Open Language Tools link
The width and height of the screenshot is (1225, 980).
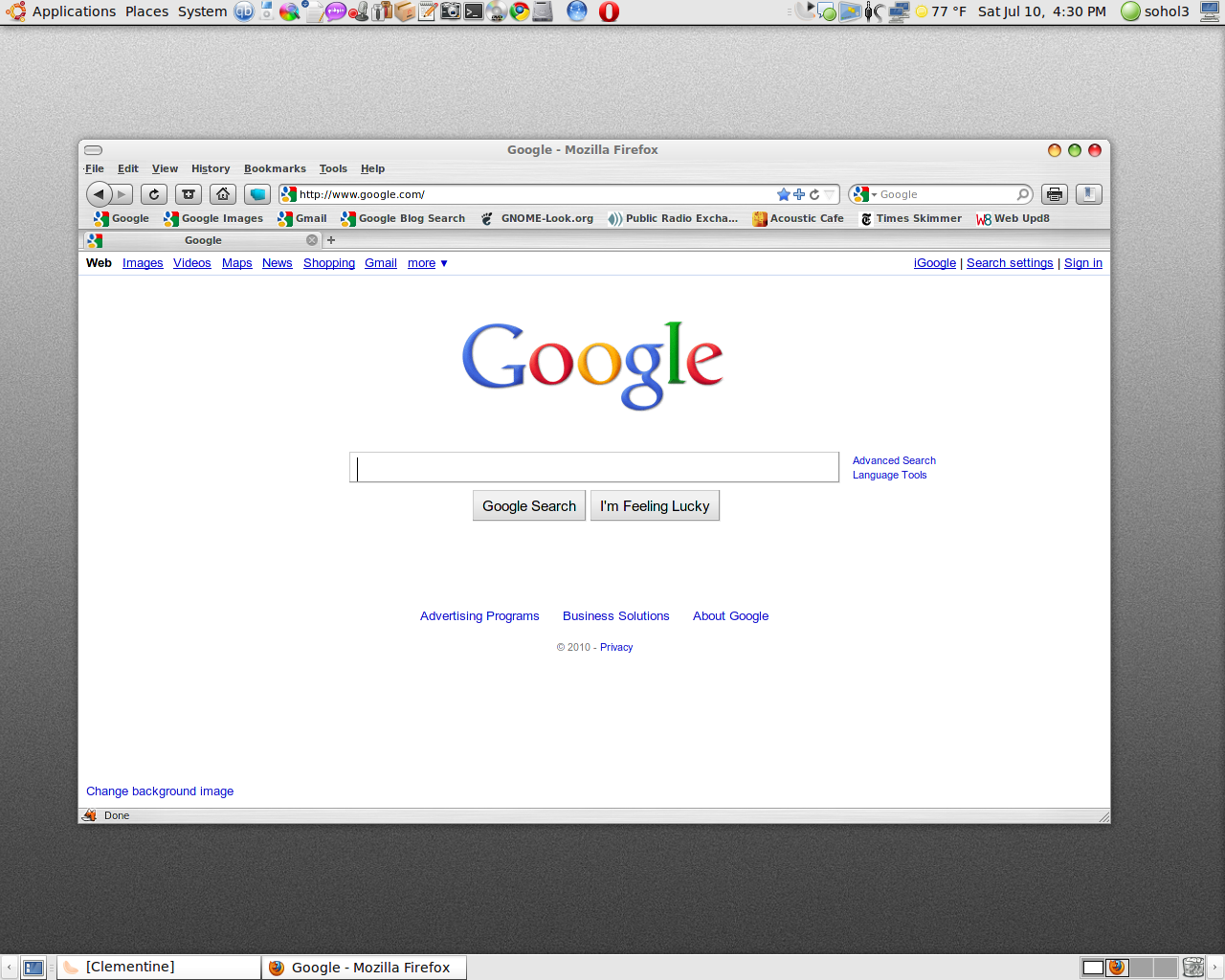click(x=890, y=475)
